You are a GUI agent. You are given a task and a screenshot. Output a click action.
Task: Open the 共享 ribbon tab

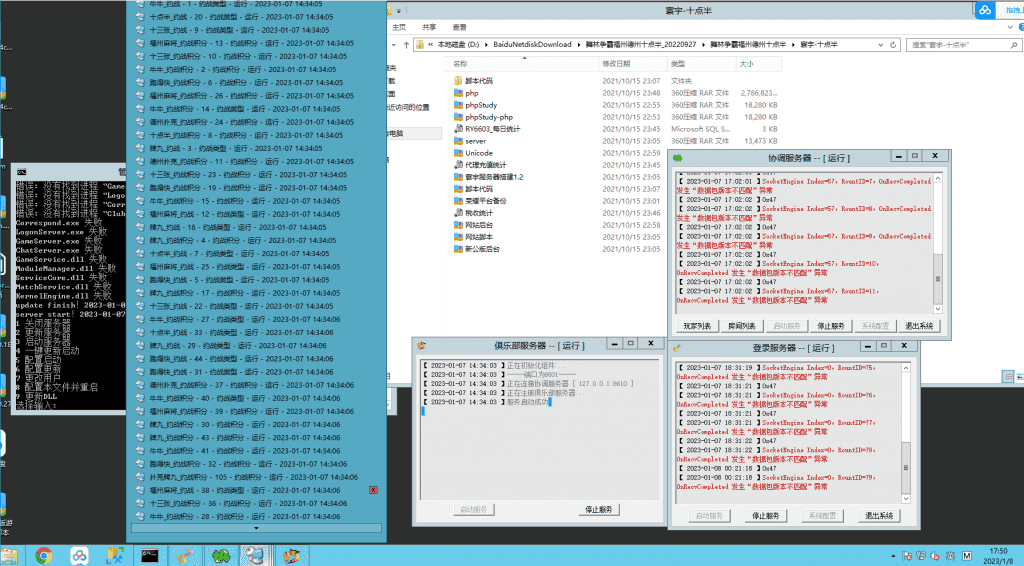pos(429,27)
